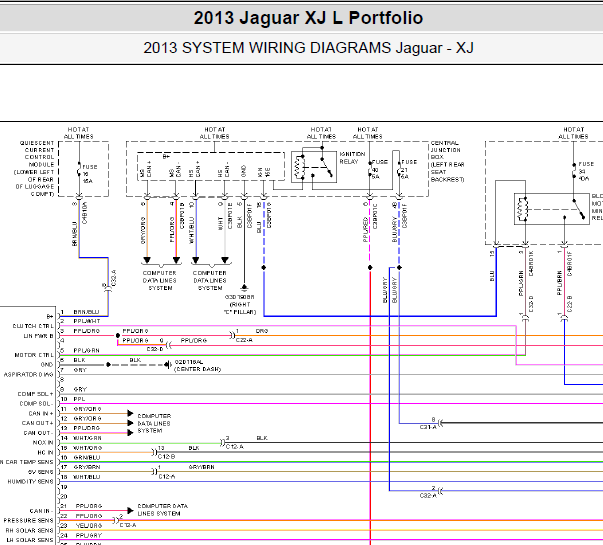Click the 'RH SOLAR SENS' pin label
Image resolution: width=603 pixels, height=545 pixels.
coord(30,530)
